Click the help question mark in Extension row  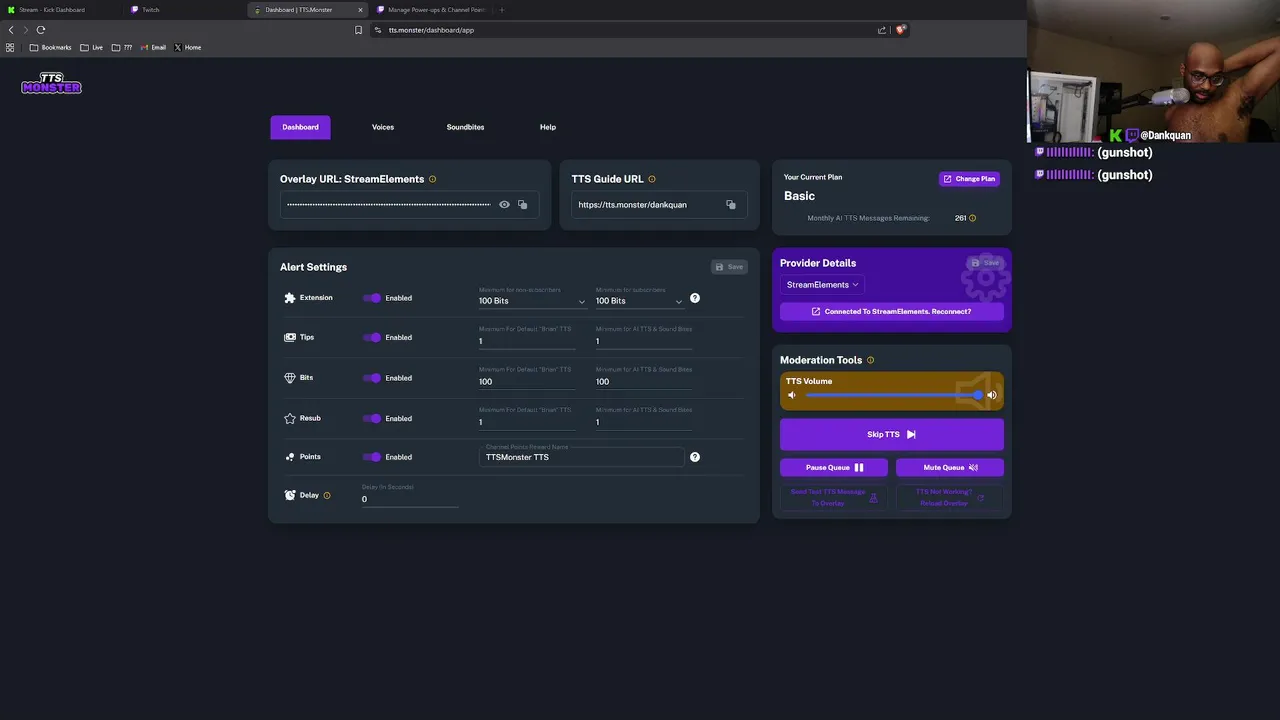click(x=695, y=298)
